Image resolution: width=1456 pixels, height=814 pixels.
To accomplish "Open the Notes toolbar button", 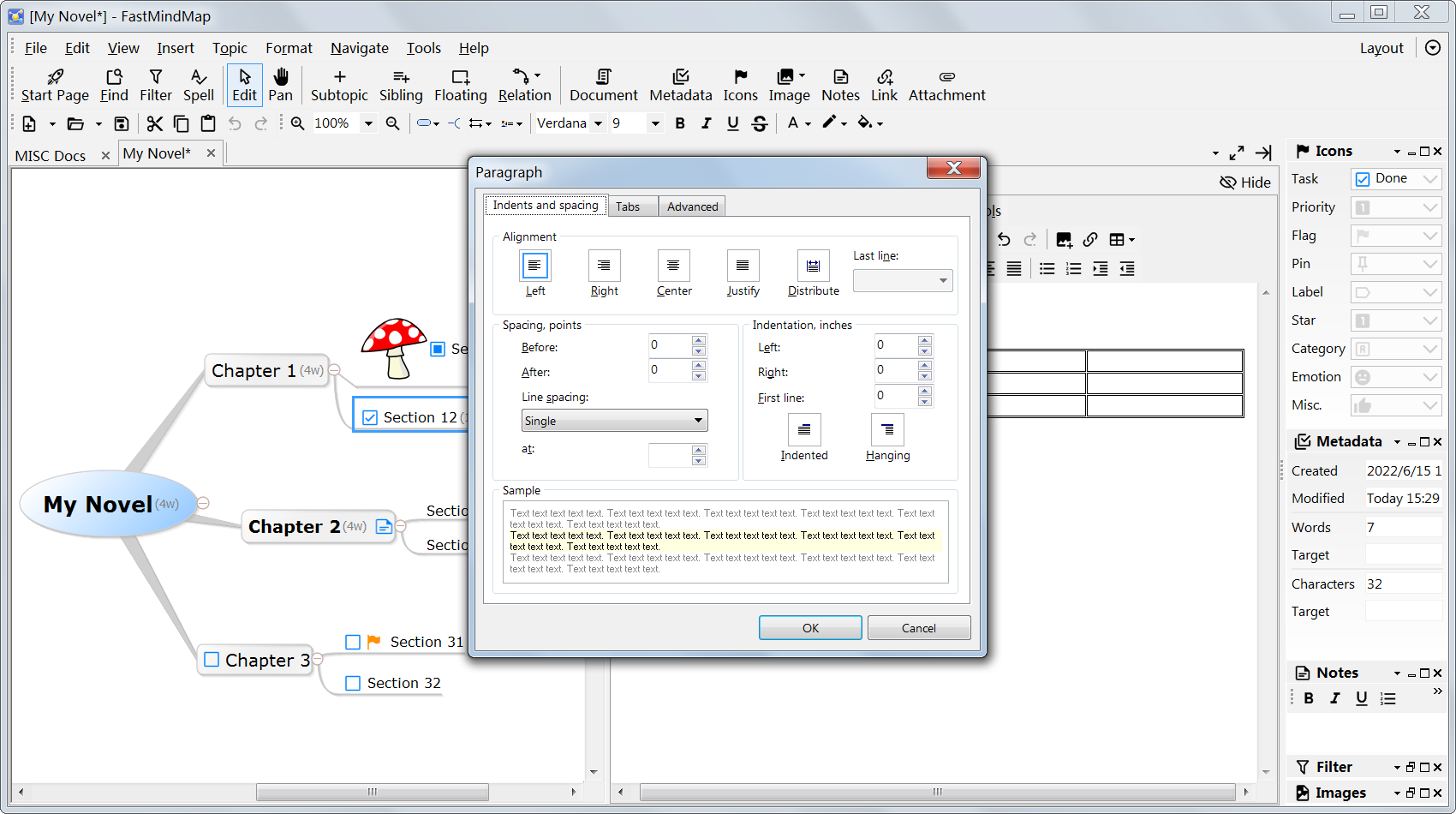I will tap(841, 86).
